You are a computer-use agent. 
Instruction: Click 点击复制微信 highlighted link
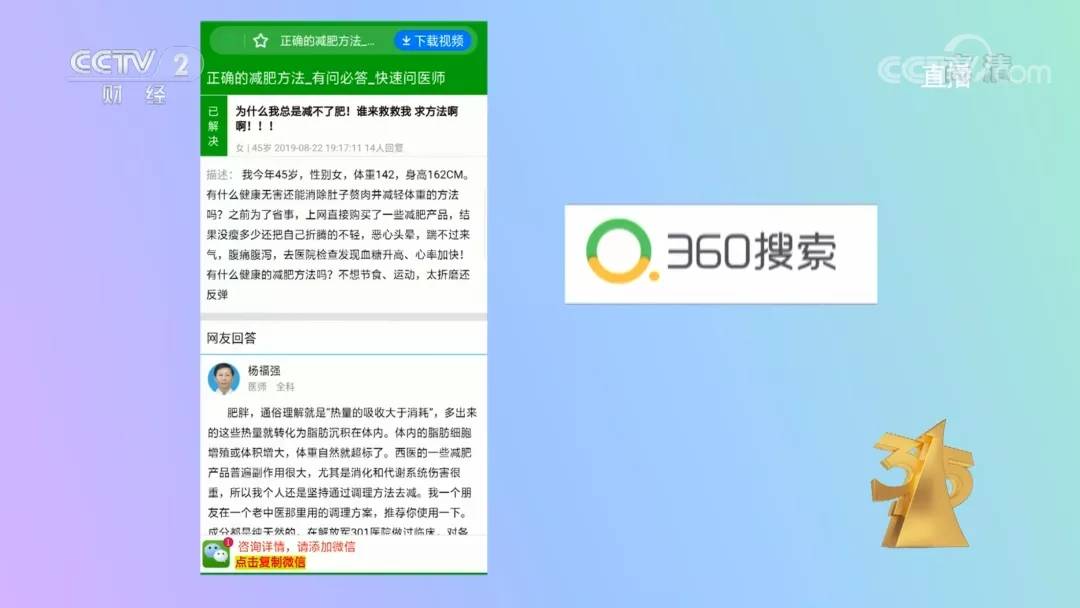click(x=270, y=562)
